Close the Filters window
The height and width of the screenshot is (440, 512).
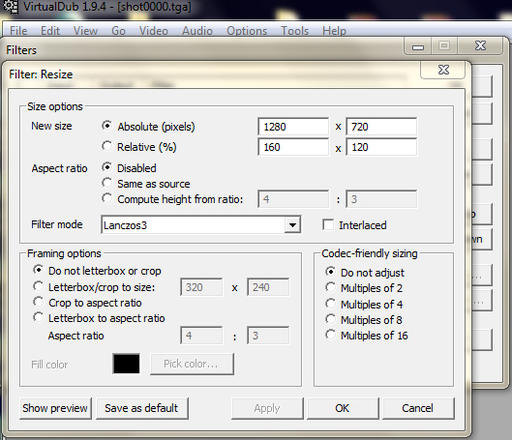point(480,46)
